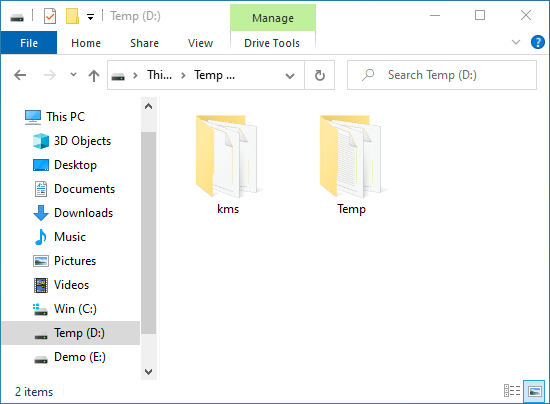Click the Search Temp (D:) box
This screenshot has height=404, width=550.
pos(442,75)
